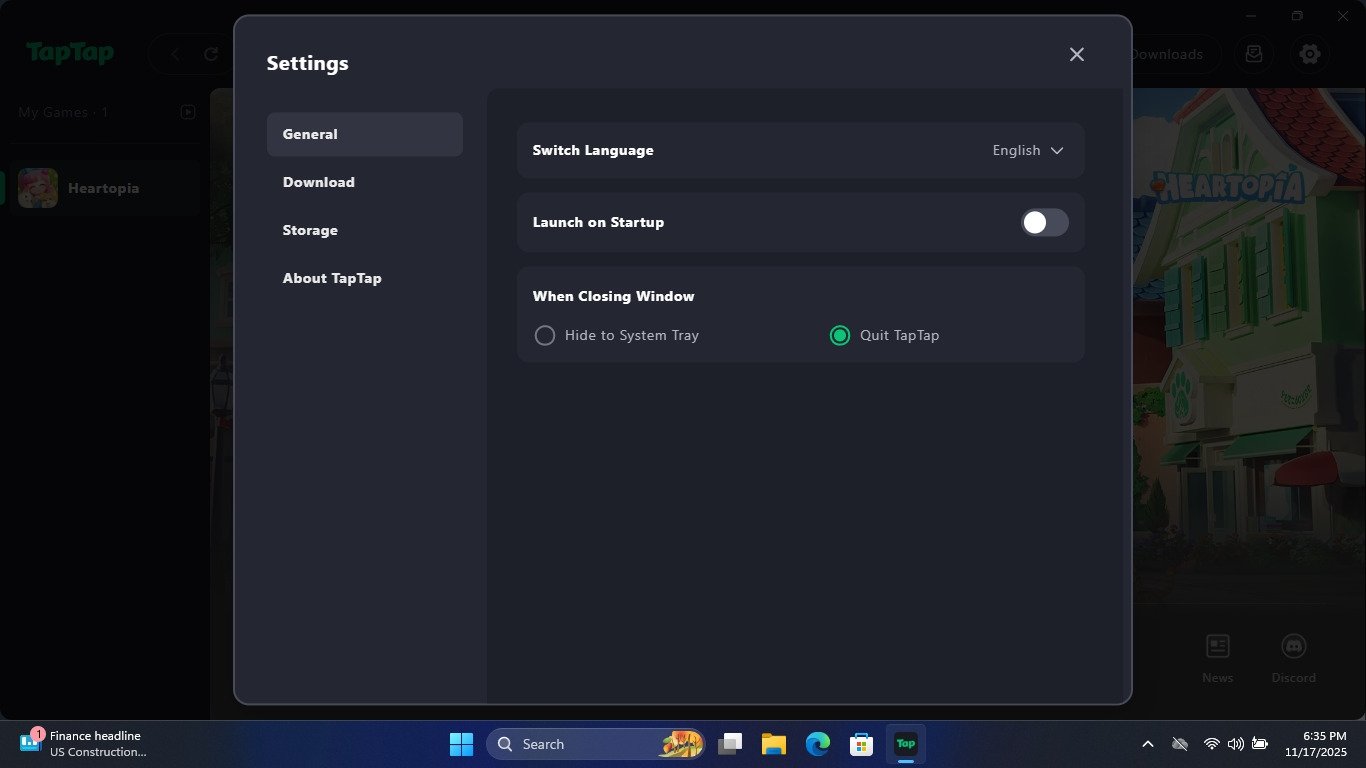The width and height of the screenshot is (1366, 768).
Task: Expand the English language selector
Action: coord(1027,150)
